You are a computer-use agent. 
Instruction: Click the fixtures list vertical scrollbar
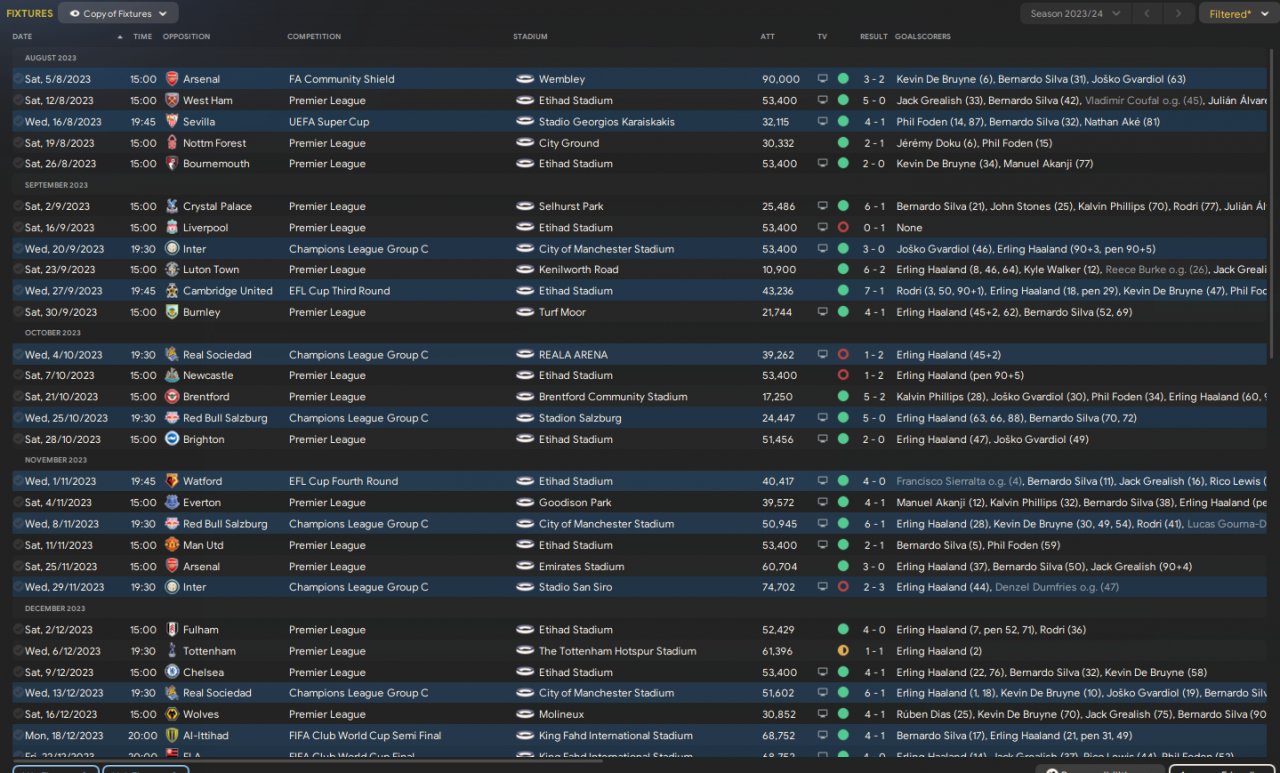1272,204
